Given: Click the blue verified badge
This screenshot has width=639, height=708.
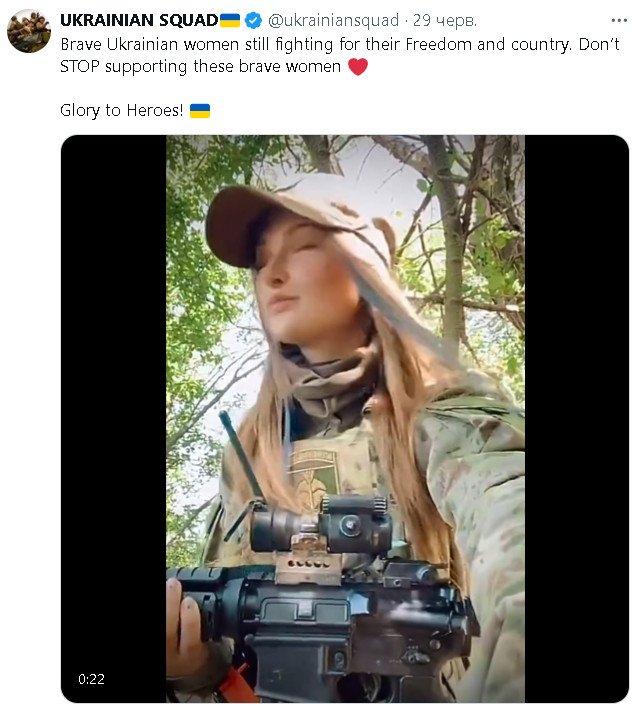Looking at the screenshot, I should point(254,20).
